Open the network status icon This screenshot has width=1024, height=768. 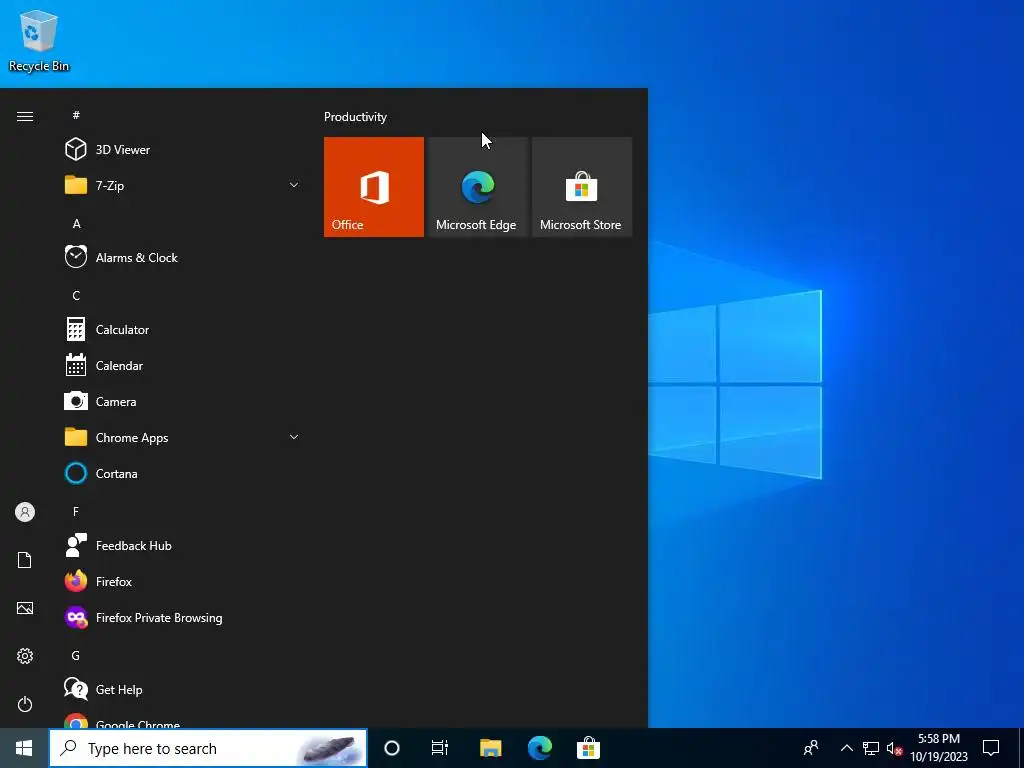(871, 748)
